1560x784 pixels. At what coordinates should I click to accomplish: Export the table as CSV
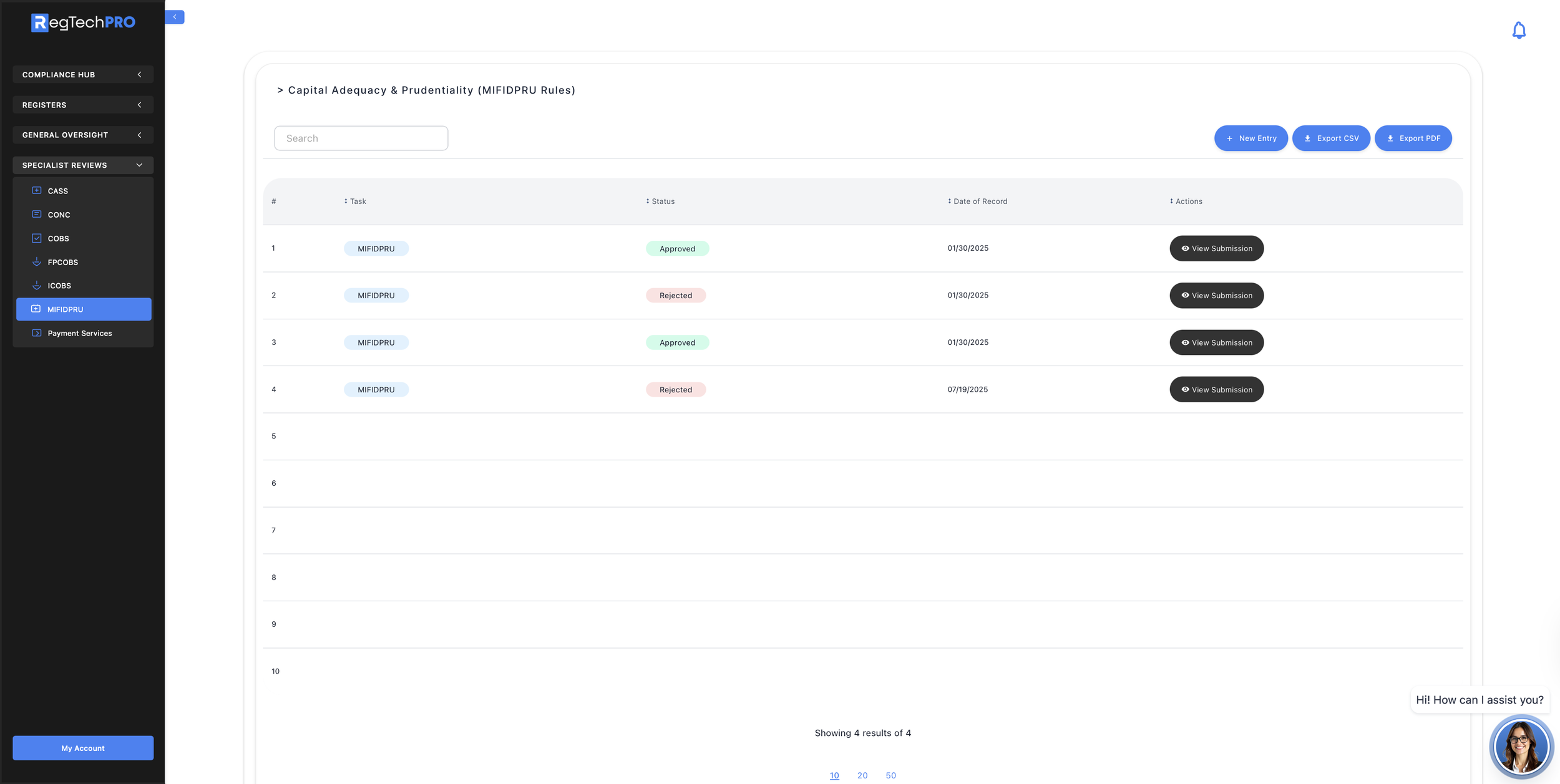coord(1330,138)
